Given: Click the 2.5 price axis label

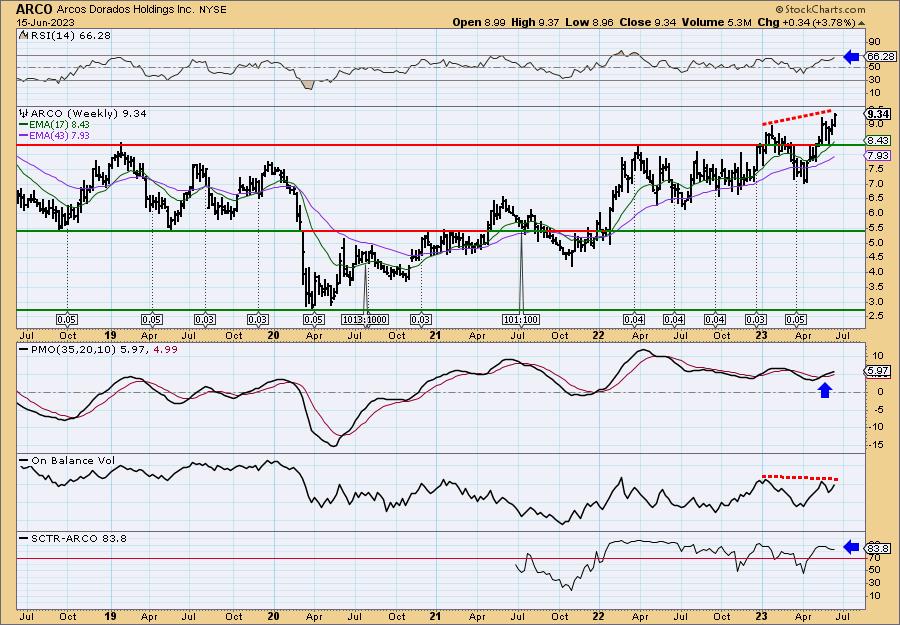Looking at the screenshot, I should [875, 317].
